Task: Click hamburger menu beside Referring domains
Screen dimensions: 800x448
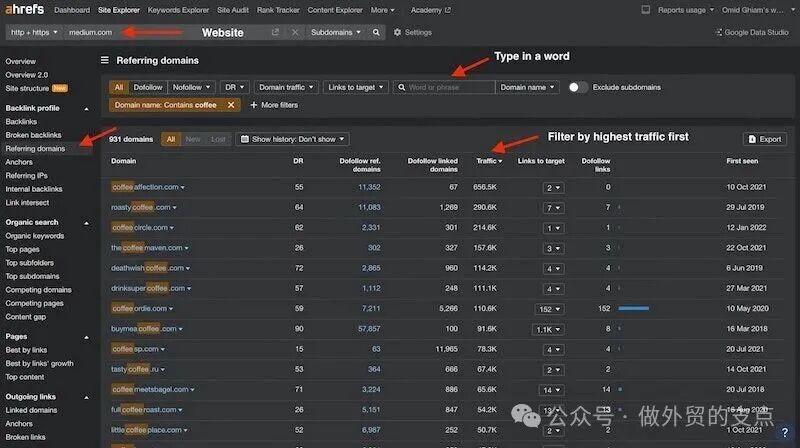Action: click(106, 60)
